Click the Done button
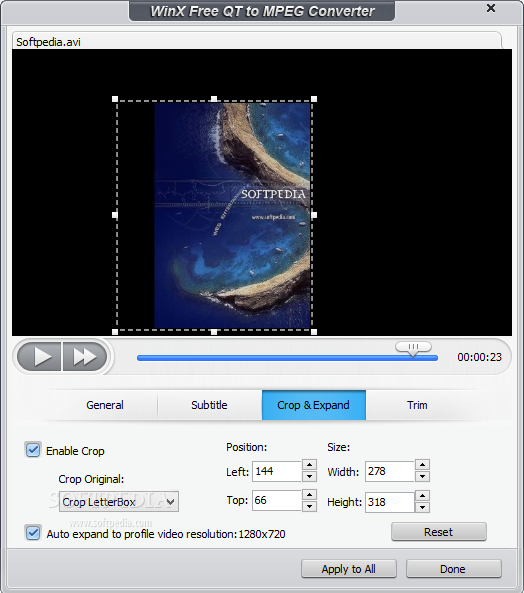Screen dimensions: 524x593 pyautogui.click(x=454, y=569)
